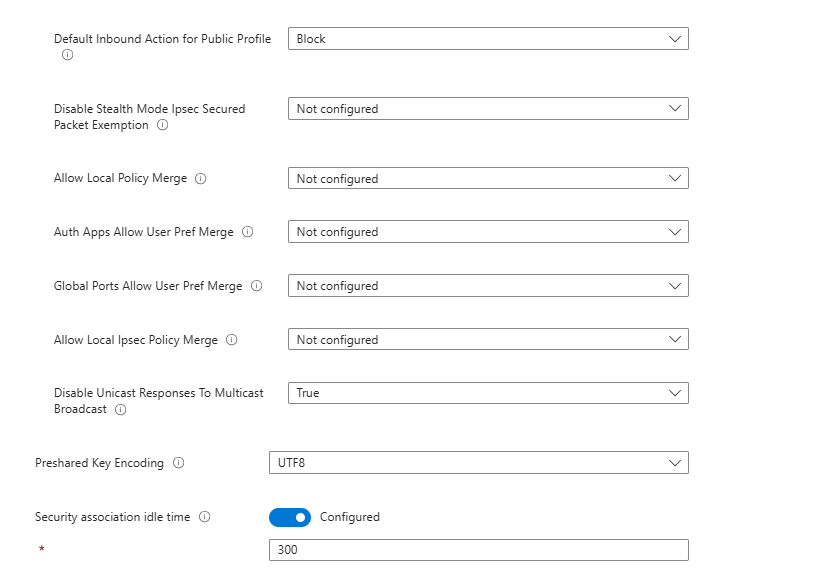Open the Allow Local Policy Merge dropdown

[x=488, y=179]
